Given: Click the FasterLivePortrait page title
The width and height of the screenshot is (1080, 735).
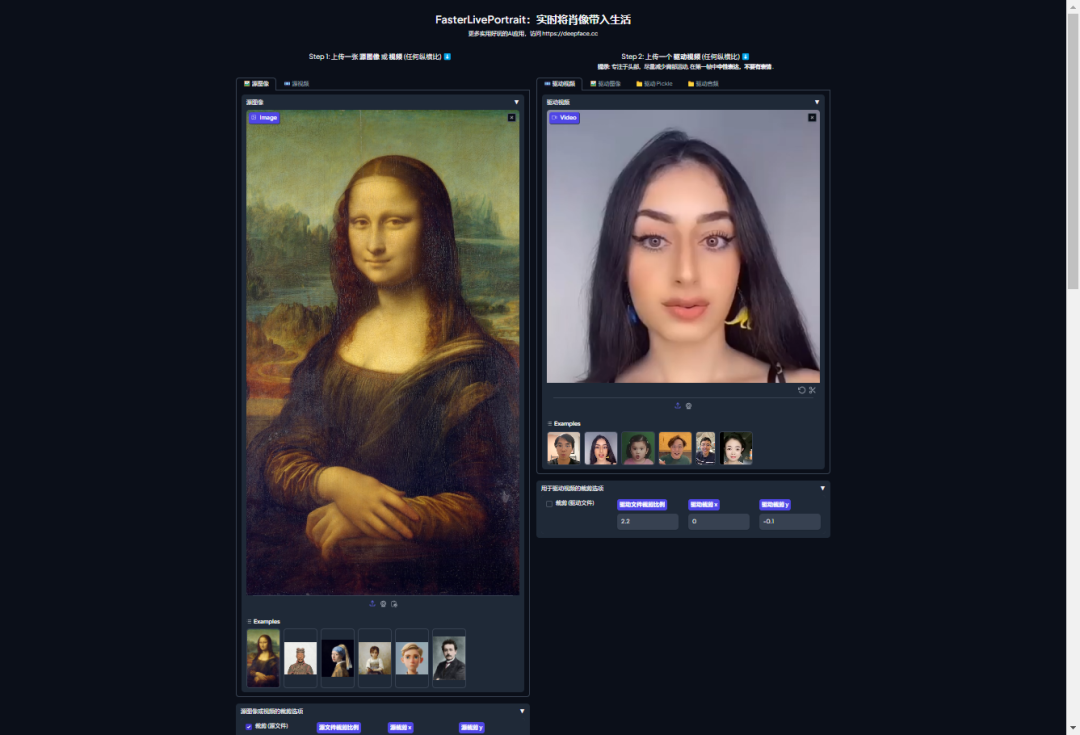Looking at the screenshot, I should coord(533,19).
